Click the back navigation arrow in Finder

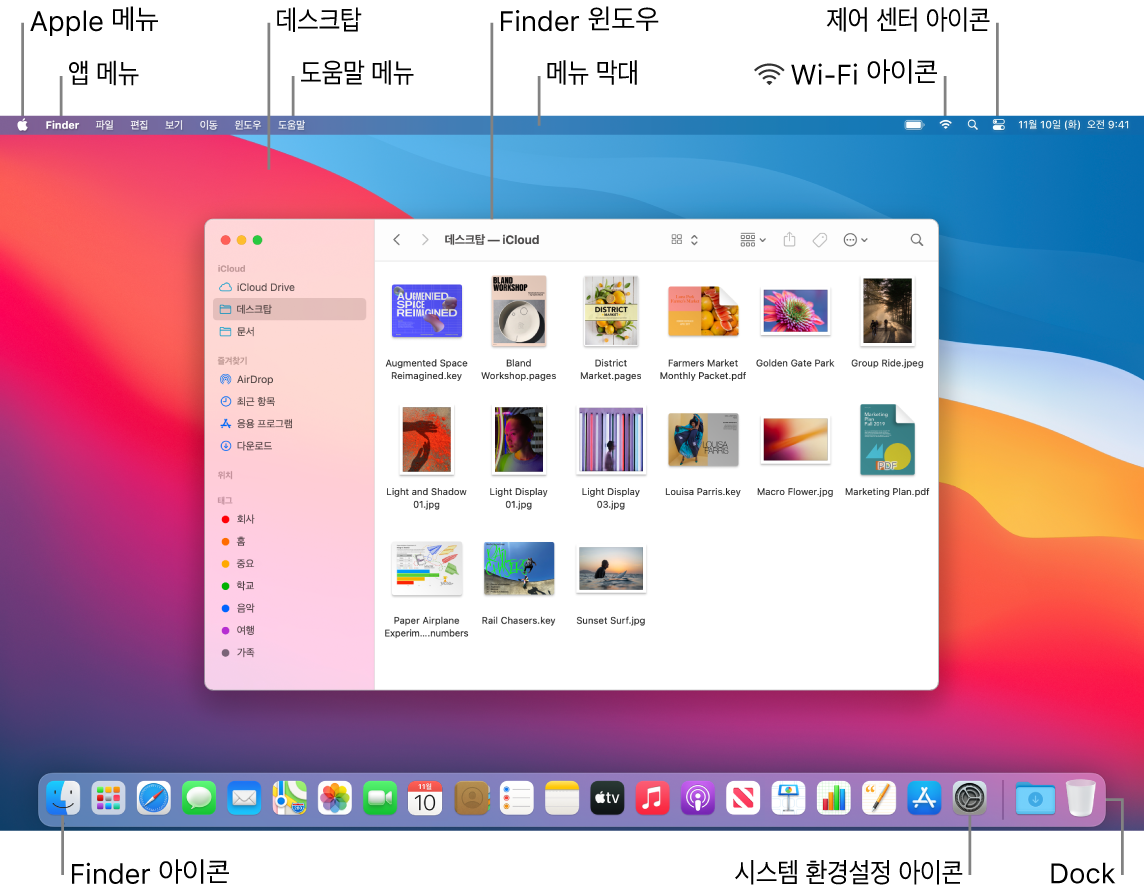click(396, 239)
